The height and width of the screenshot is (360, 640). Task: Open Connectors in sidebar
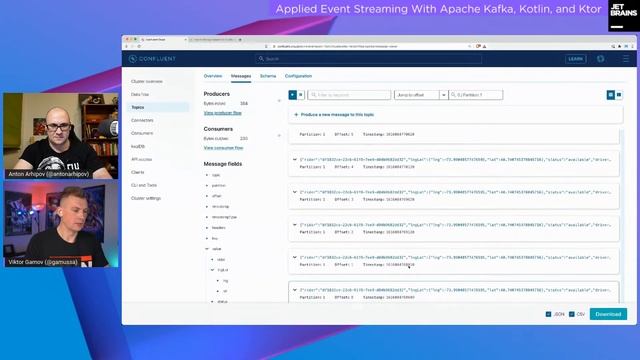[142, 120]
